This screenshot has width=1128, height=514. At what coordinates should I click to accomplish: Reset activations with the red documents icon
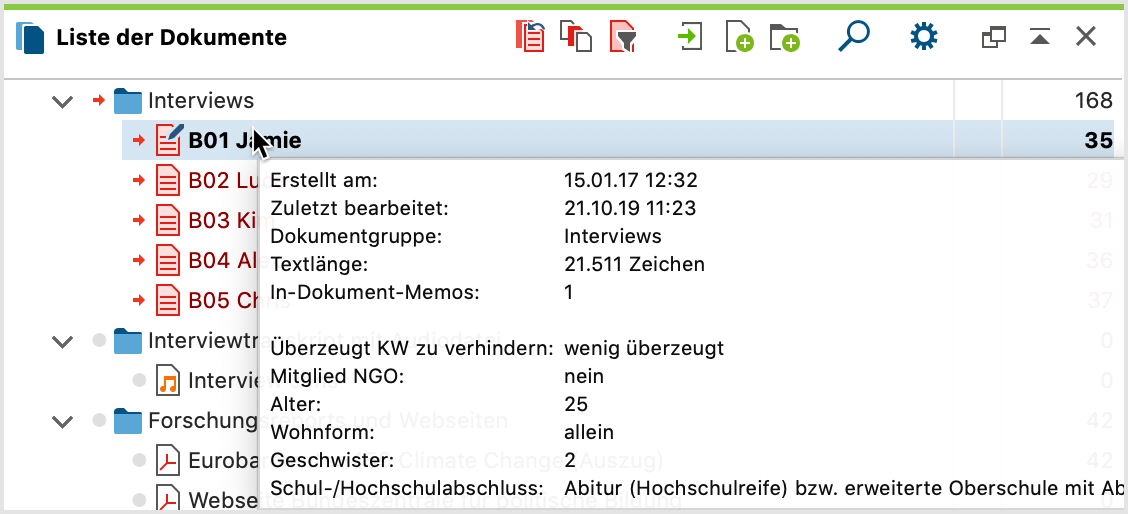(530, 36)
